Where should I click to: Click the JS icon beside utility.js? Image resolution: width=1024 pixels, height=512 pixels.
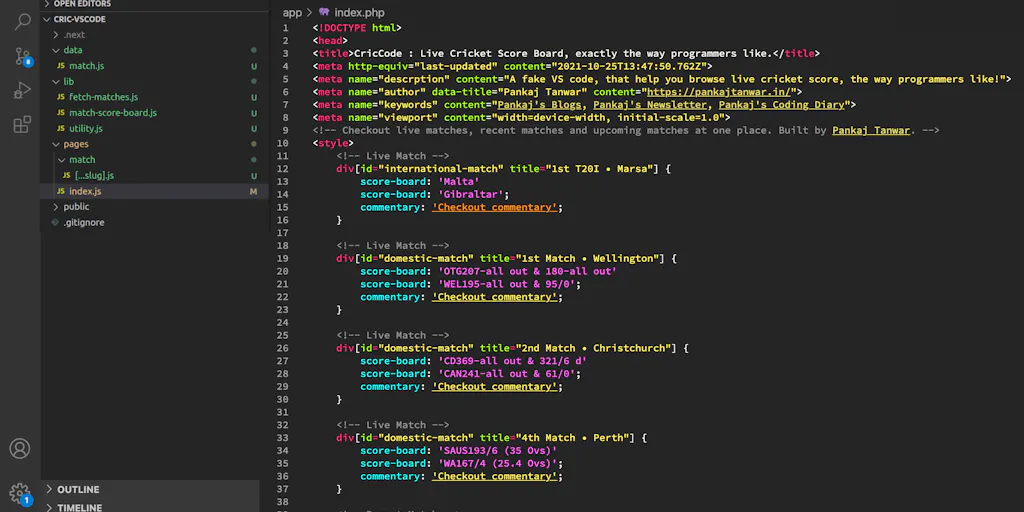coord(61,129)
